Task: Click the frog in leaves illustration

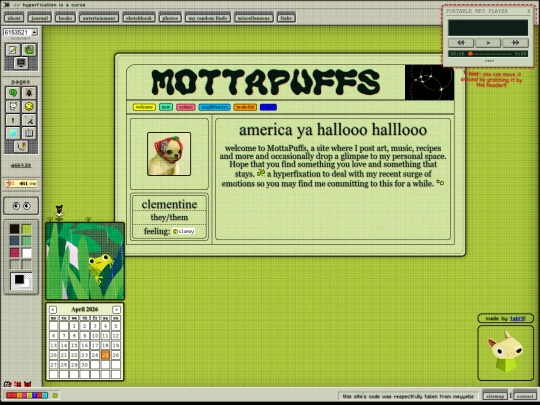Action: [x=85, y=261]
